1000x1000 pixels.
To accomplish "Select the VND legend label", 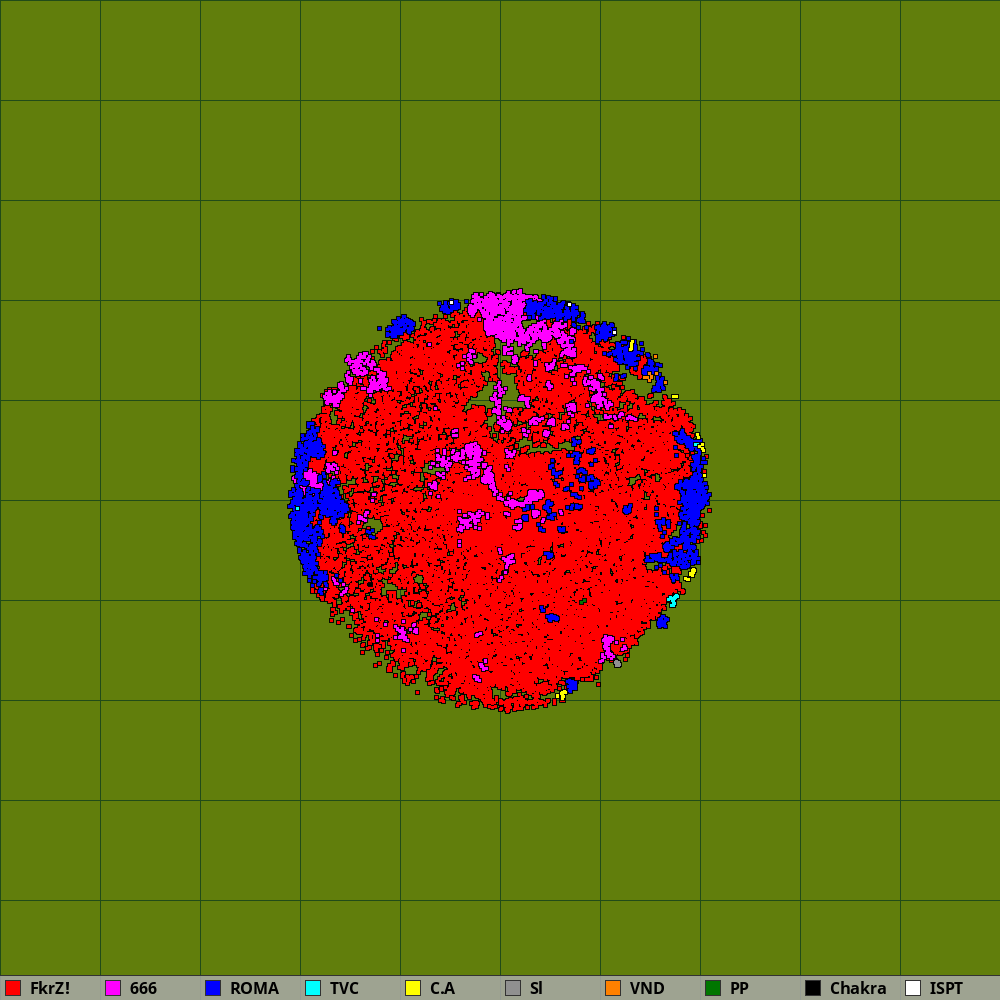I will coord(647,988).
